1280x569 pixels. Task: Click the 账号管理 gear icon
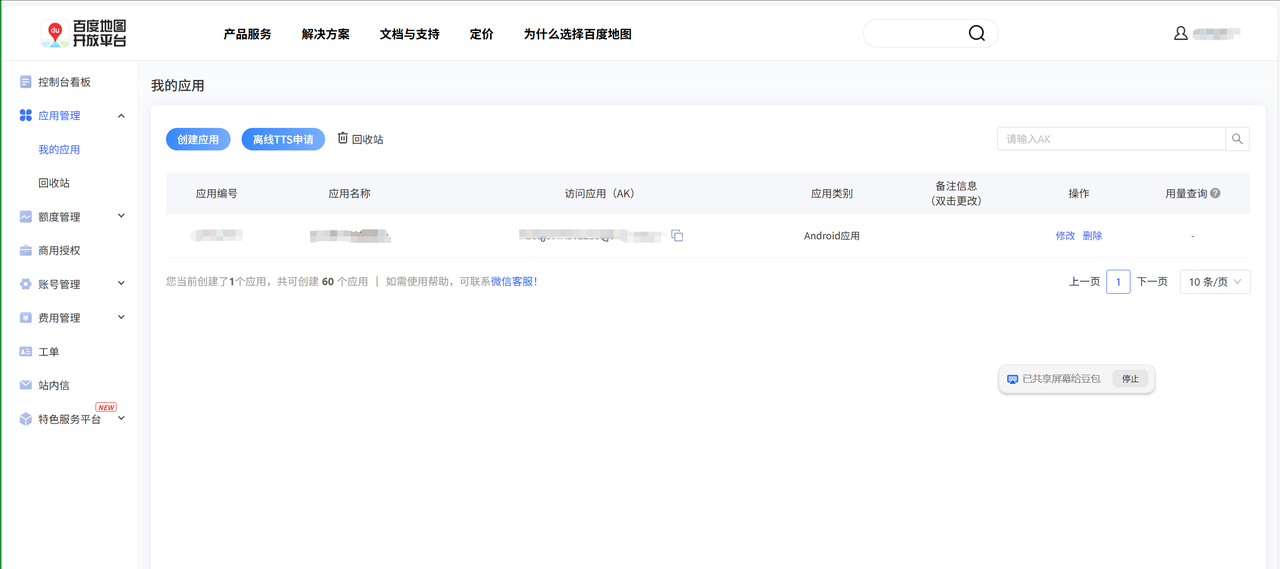[x=26, y=284]
